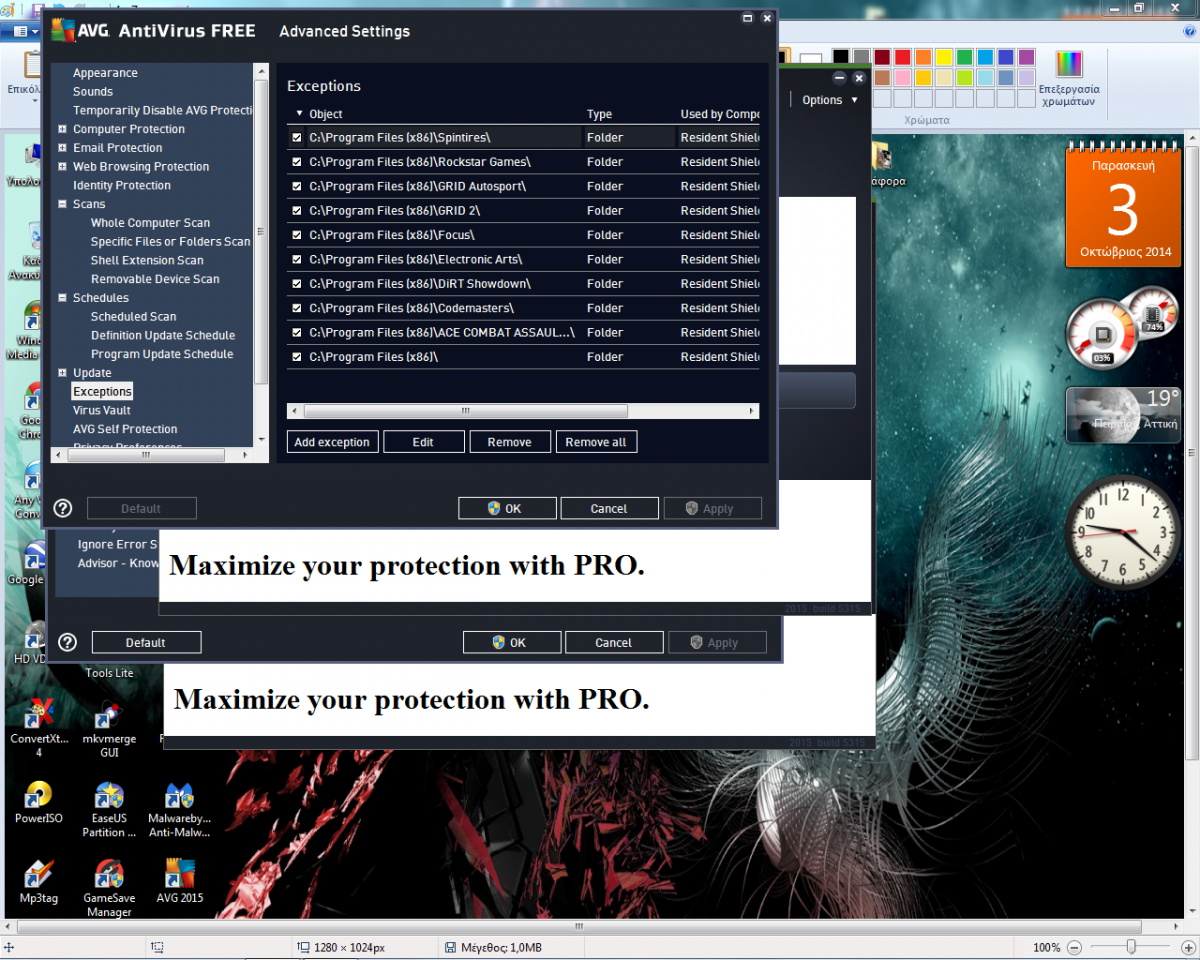Pick the purple color swatch in Paint
1200x960 pixels.
[x=1026, y=57]
